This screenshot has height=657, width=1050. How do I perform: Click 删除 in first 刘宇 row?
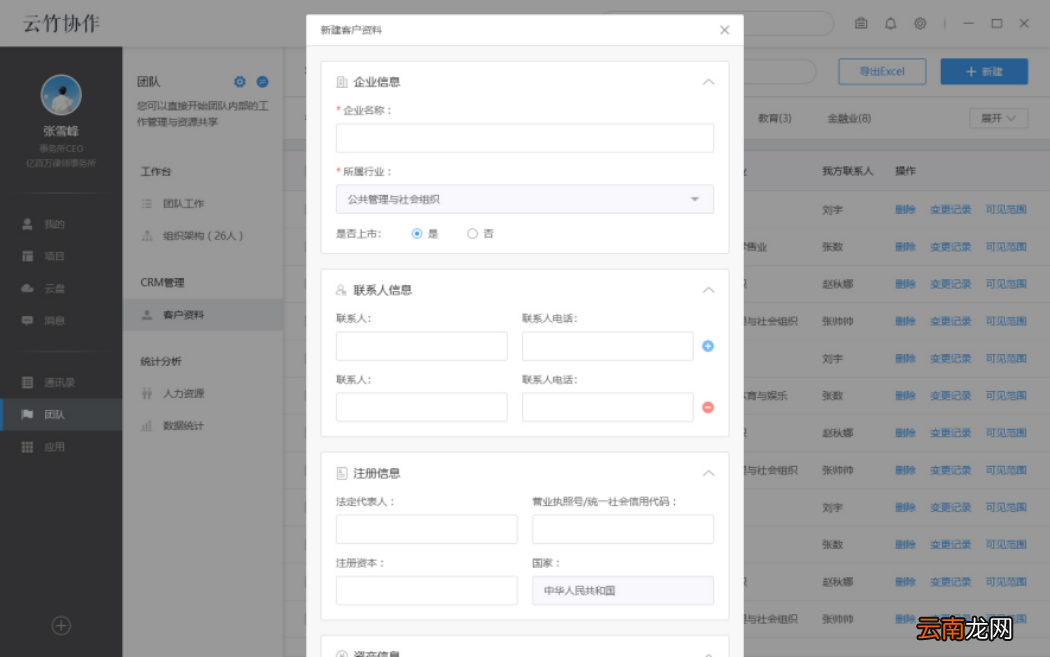pos(905,210)
